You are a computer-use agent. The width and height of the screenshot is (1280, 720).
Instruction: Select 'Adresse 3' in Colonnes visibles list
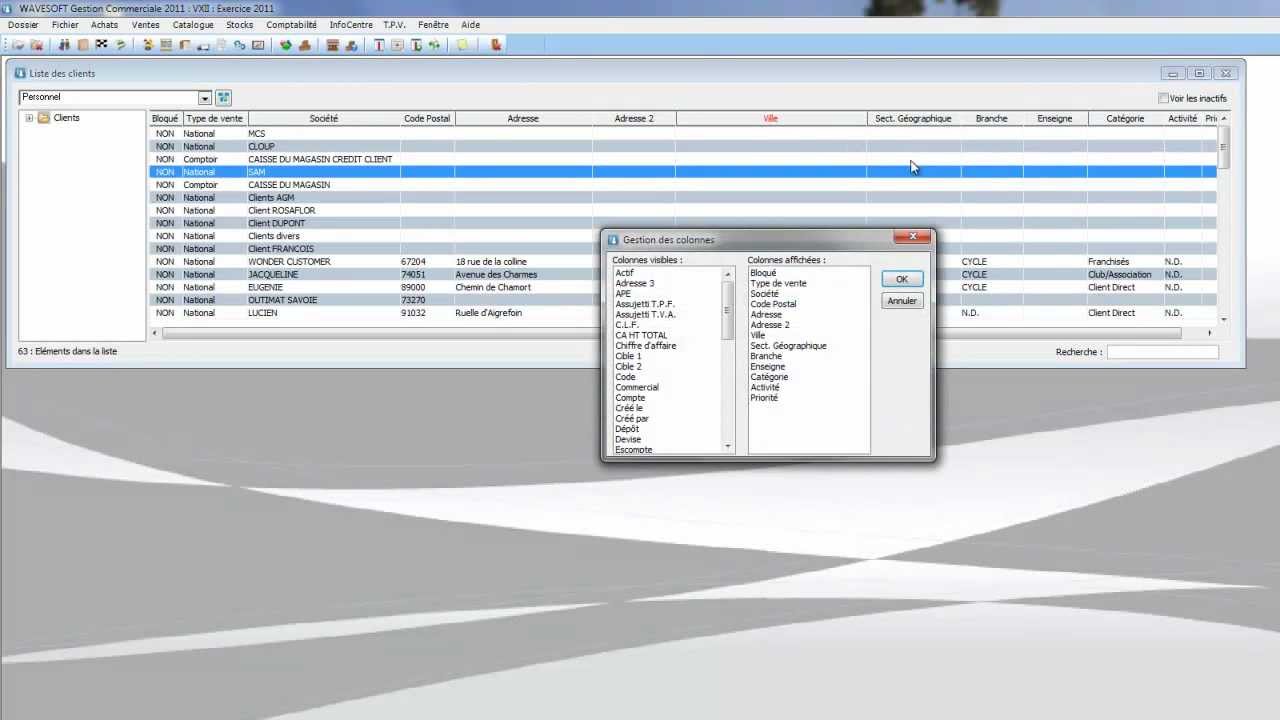click(635, 283)
